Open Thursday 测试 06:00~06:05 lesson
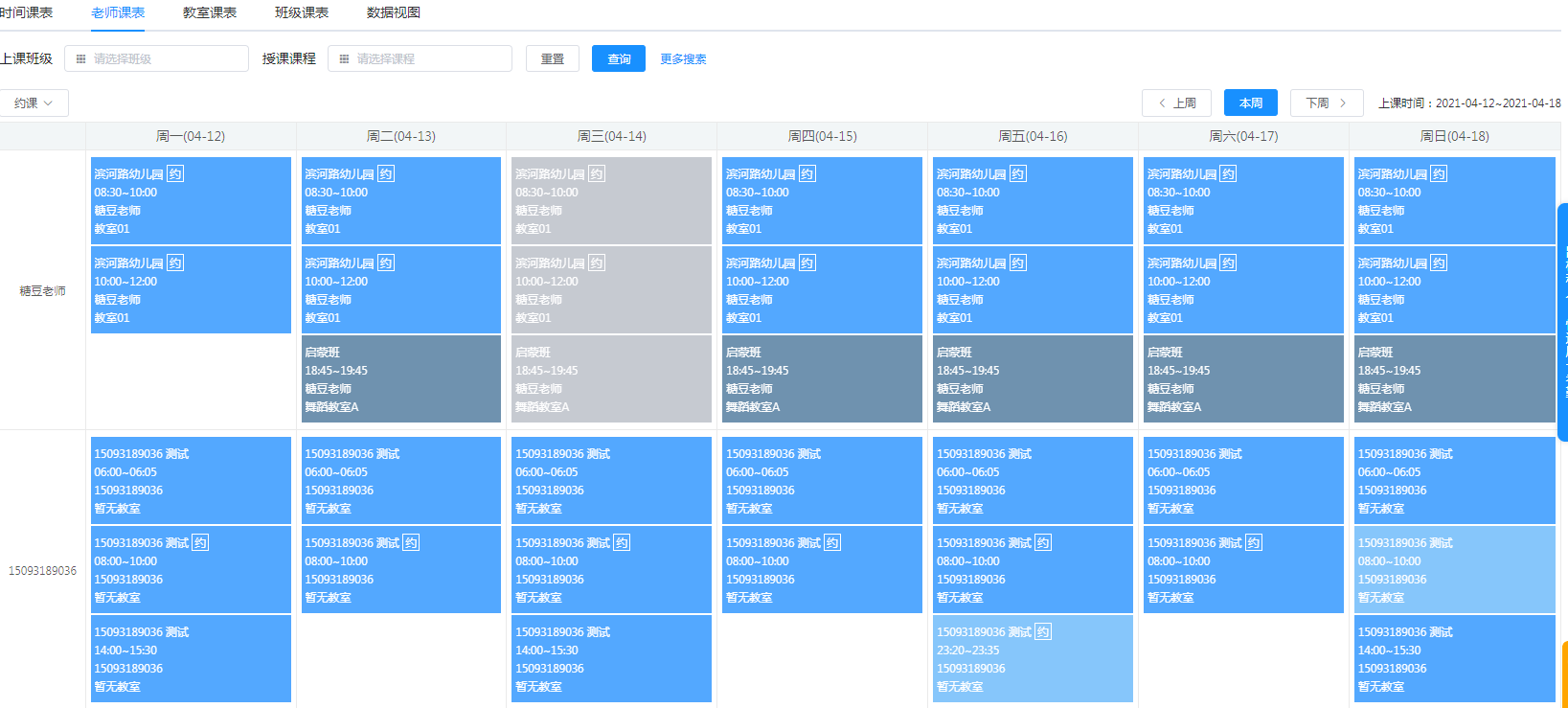The height and width of the screenshot is (708, 1568). pyautogui.click(x=823, y=480)
